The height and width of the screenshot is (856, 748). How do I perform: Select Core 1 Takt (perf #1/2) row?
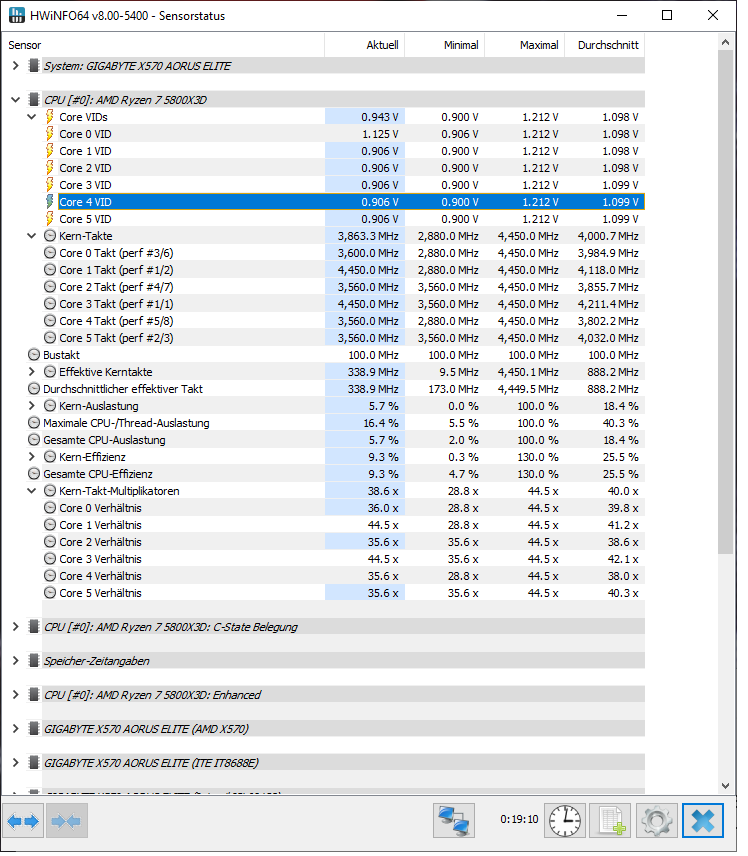[x=344, y=271]
